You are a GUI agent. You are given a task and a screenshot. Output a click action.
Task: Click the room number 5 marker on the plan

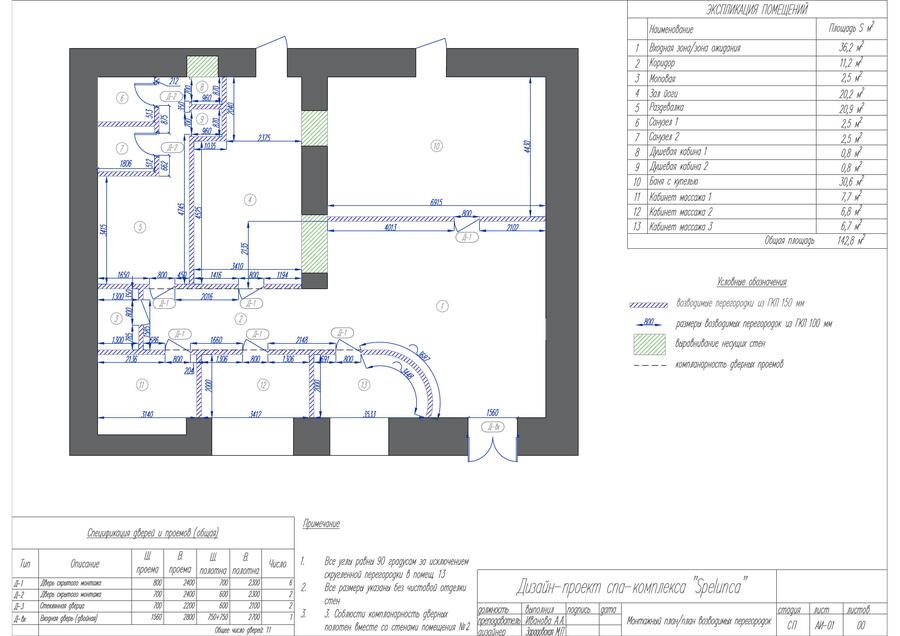[140, 227]
